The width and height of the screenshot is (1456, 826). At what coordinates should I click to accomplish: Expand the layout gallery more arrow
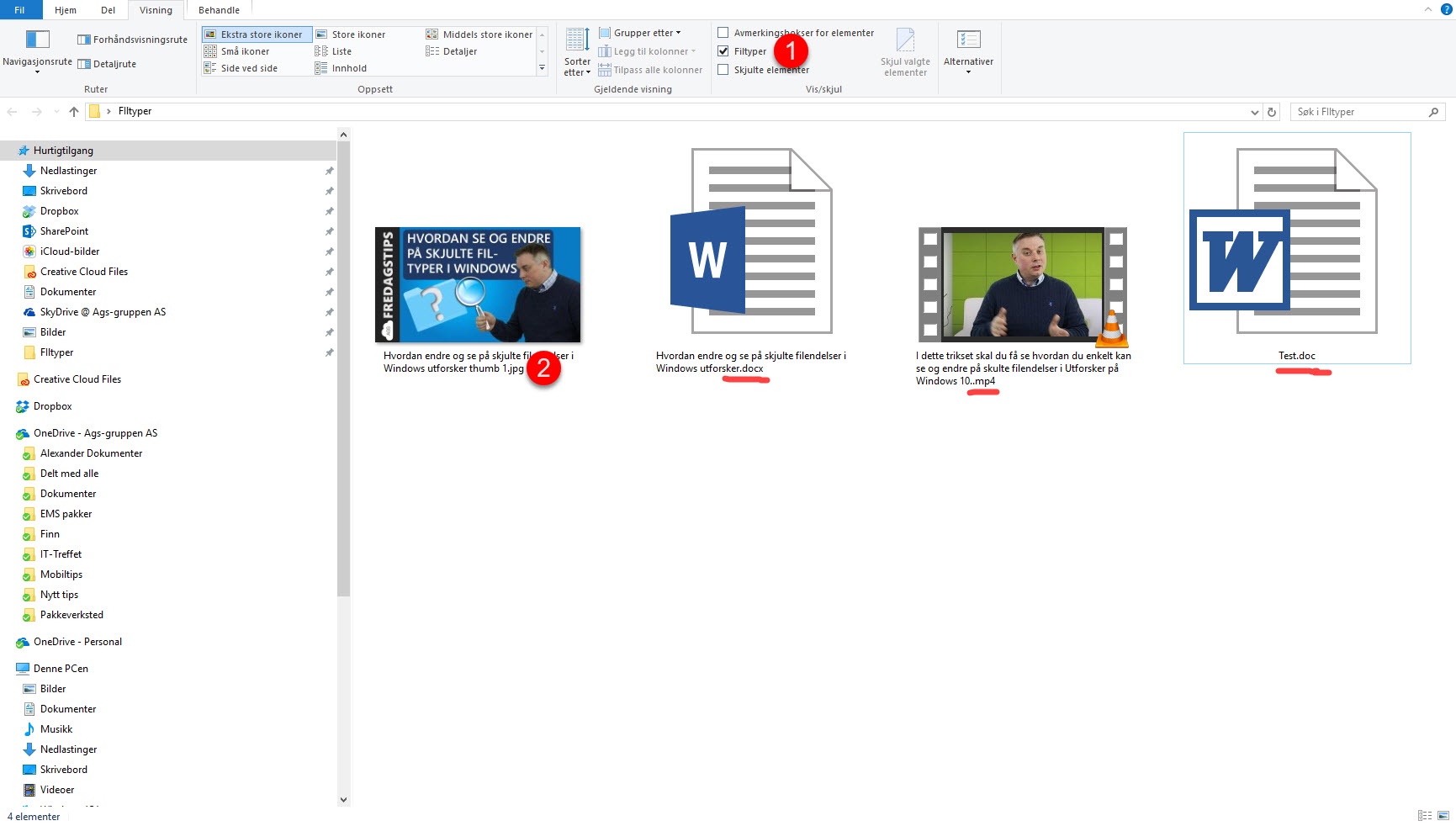[x=542, y=68]
